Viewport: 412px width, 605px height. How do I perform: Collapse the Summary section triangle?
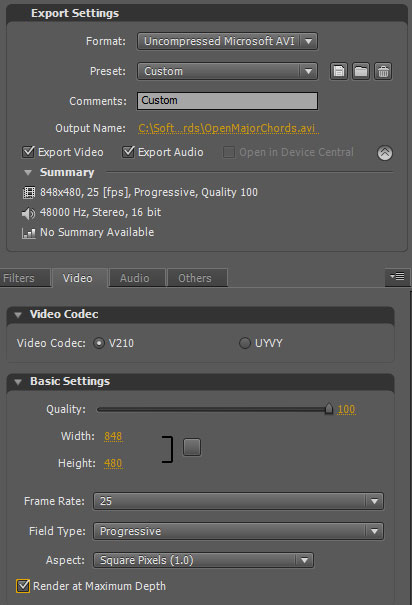coord(28,172)
